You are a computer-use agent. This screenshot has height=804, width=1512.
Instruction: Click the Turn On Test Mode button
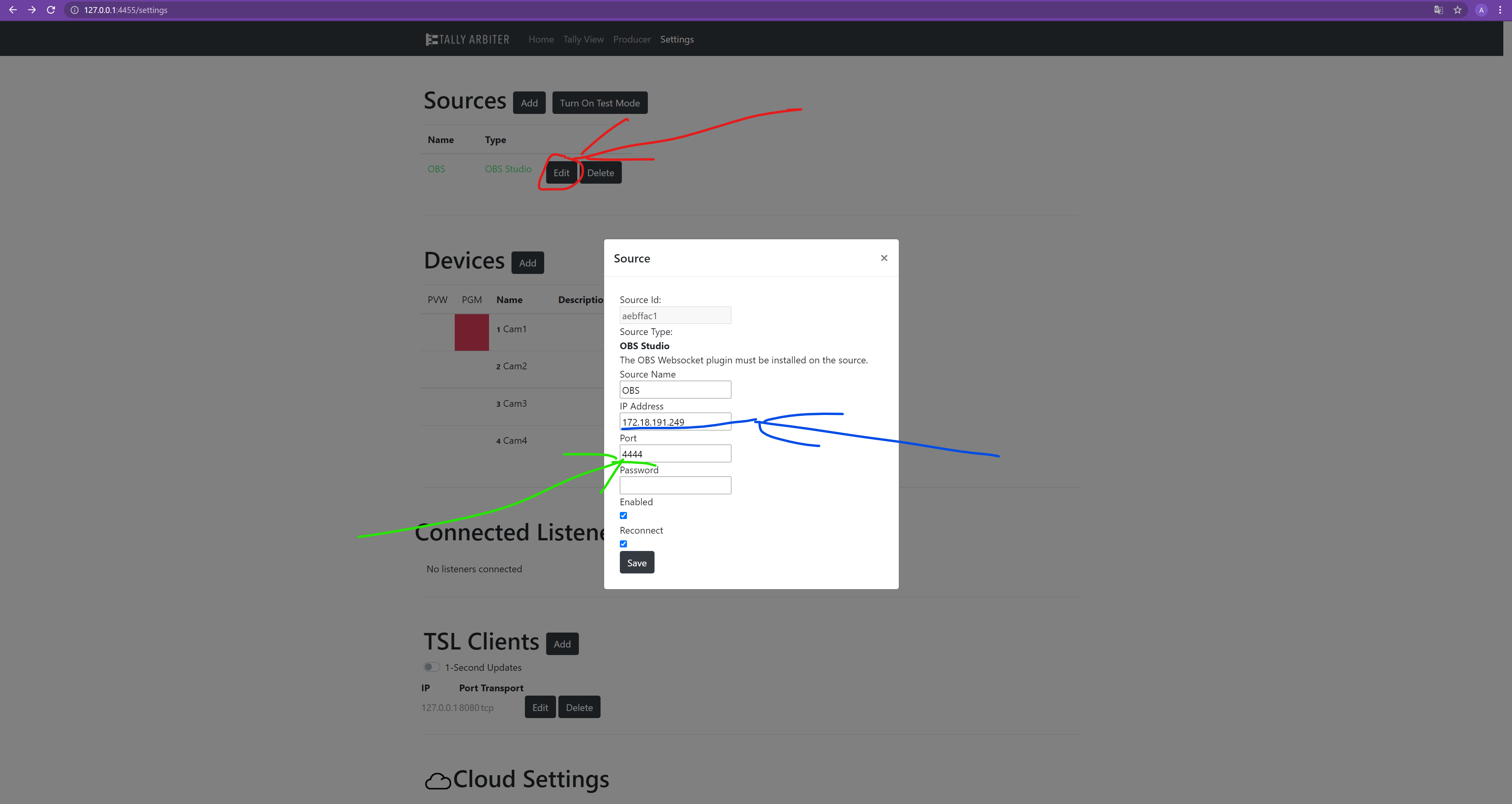coord(600,102)
